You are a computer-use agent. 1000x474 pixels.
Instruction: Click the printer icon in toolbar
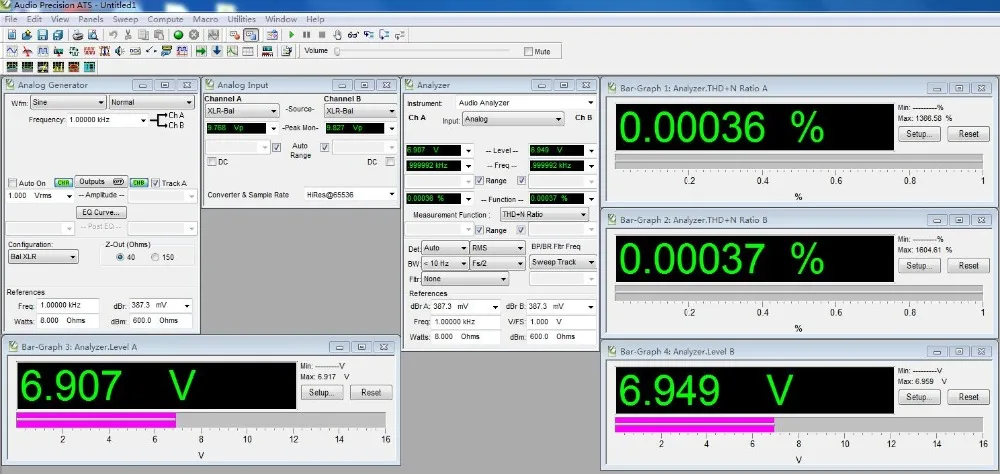[78, 35]
